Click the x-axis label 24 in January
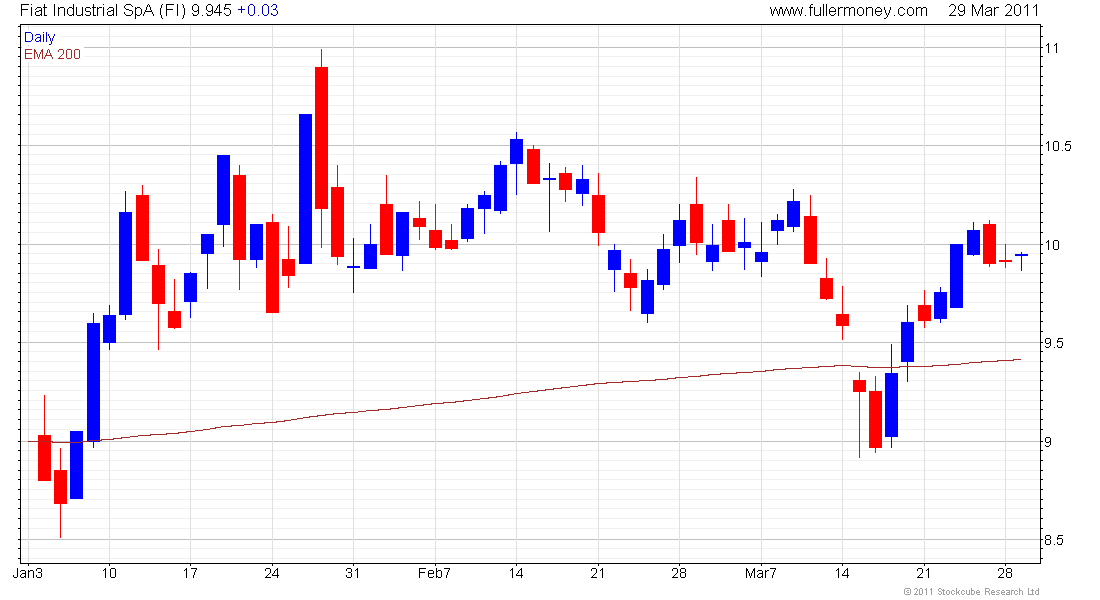1100x600 pixels. point(271,573)
